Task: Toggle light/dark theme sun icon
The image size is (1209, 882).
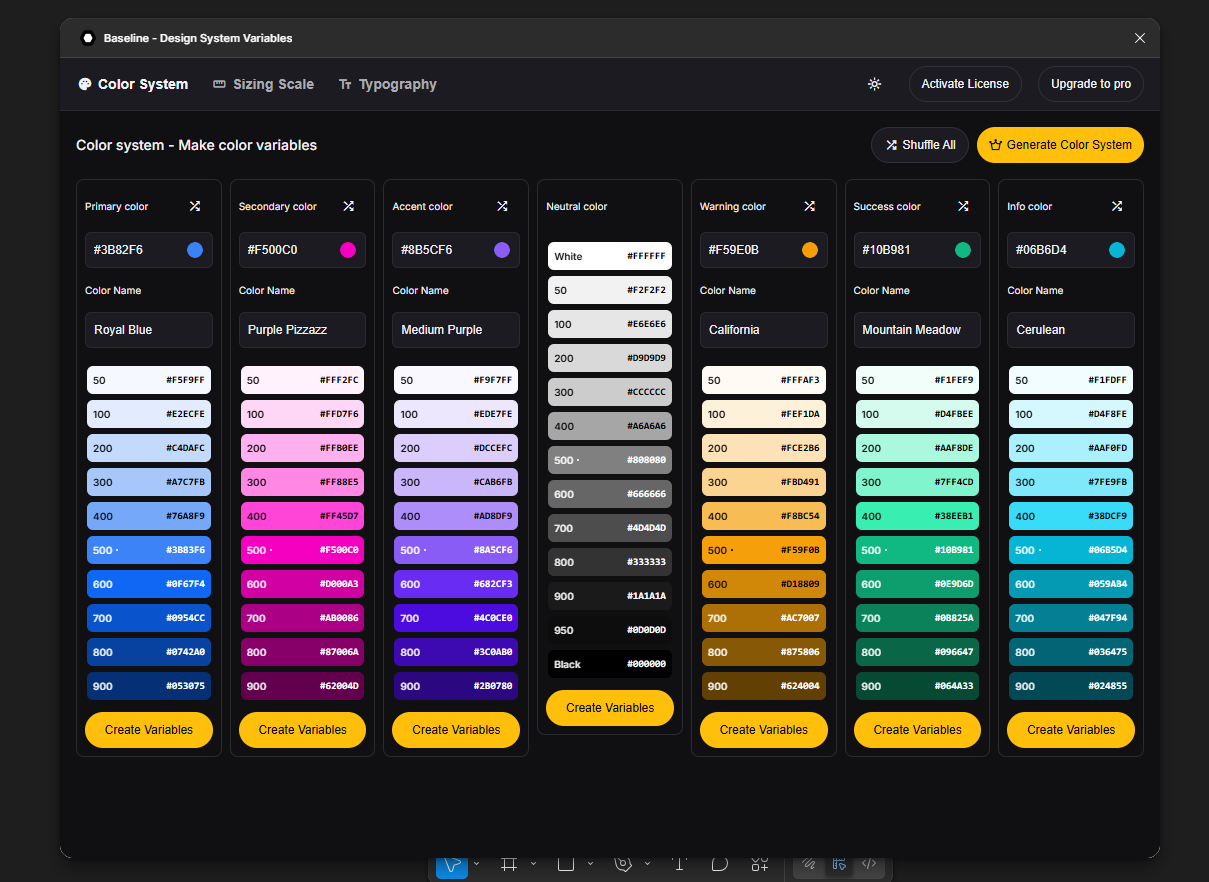Action: tap(875, 84)
